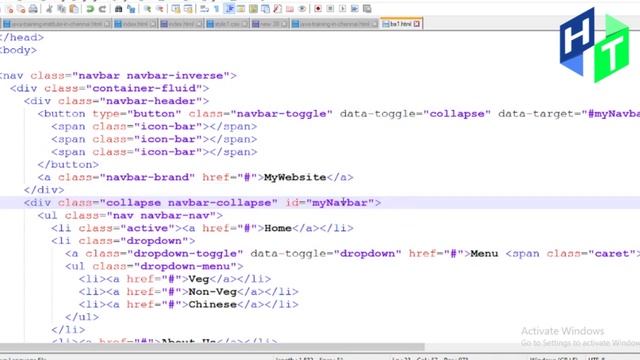Toggle Word Wrap toolbar icon
Viewport: 640px width, 360px height.
(204, 9)
